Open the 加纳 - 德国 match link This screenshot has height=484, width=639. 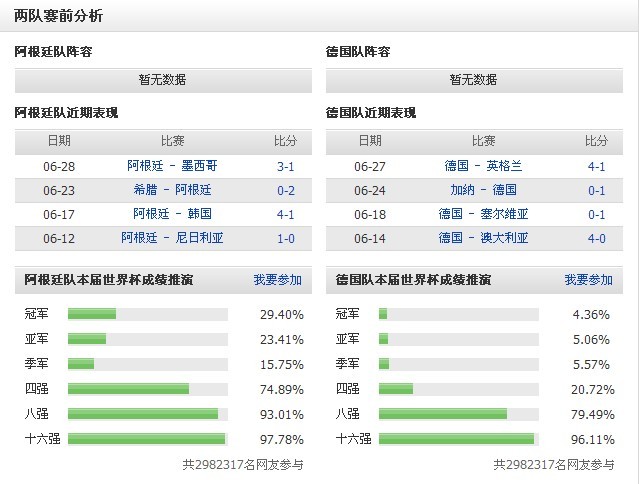[x=483, y=190]
